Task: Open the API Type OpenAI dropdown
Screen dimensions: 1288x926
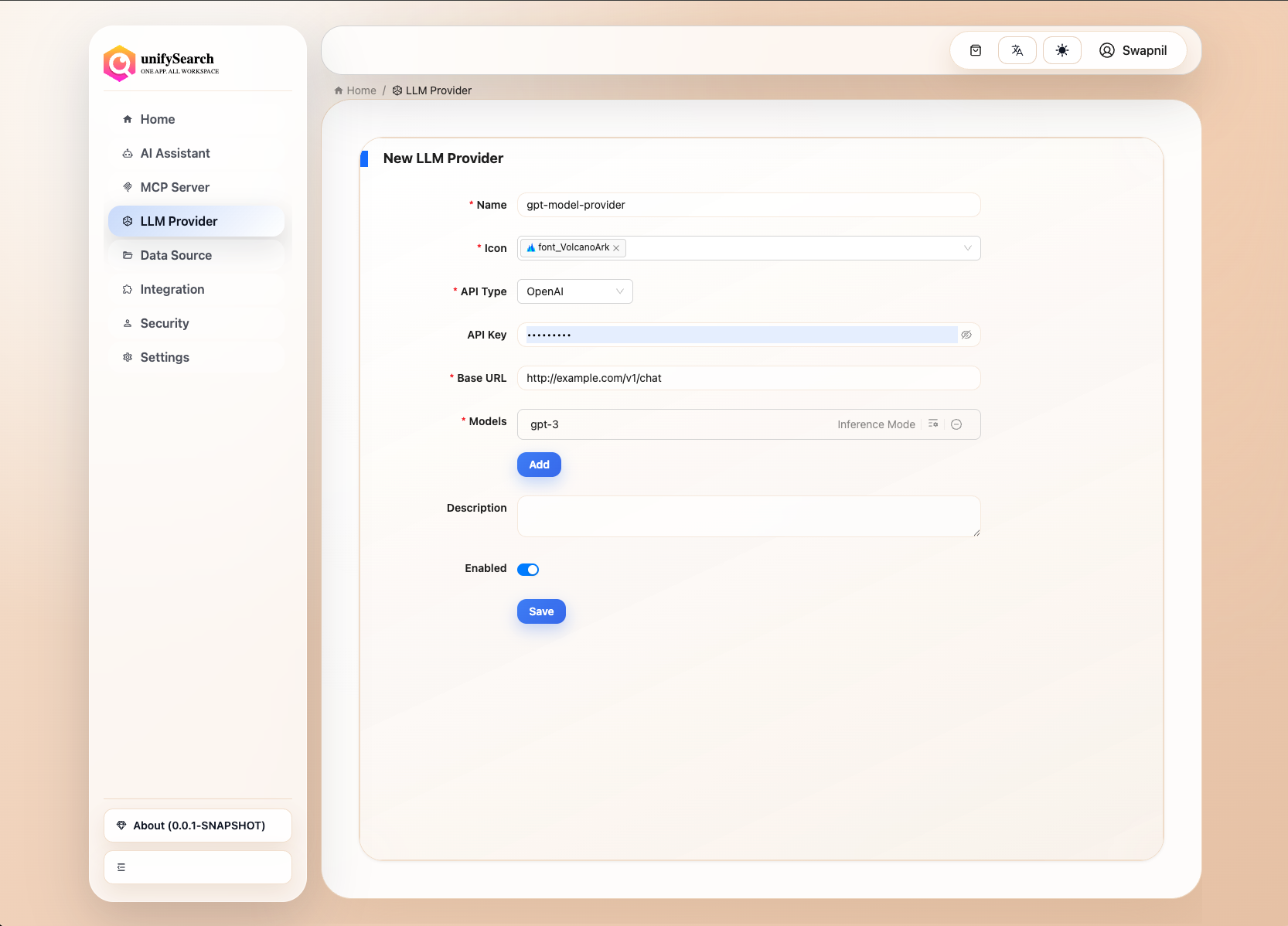Action: [574, 291]
